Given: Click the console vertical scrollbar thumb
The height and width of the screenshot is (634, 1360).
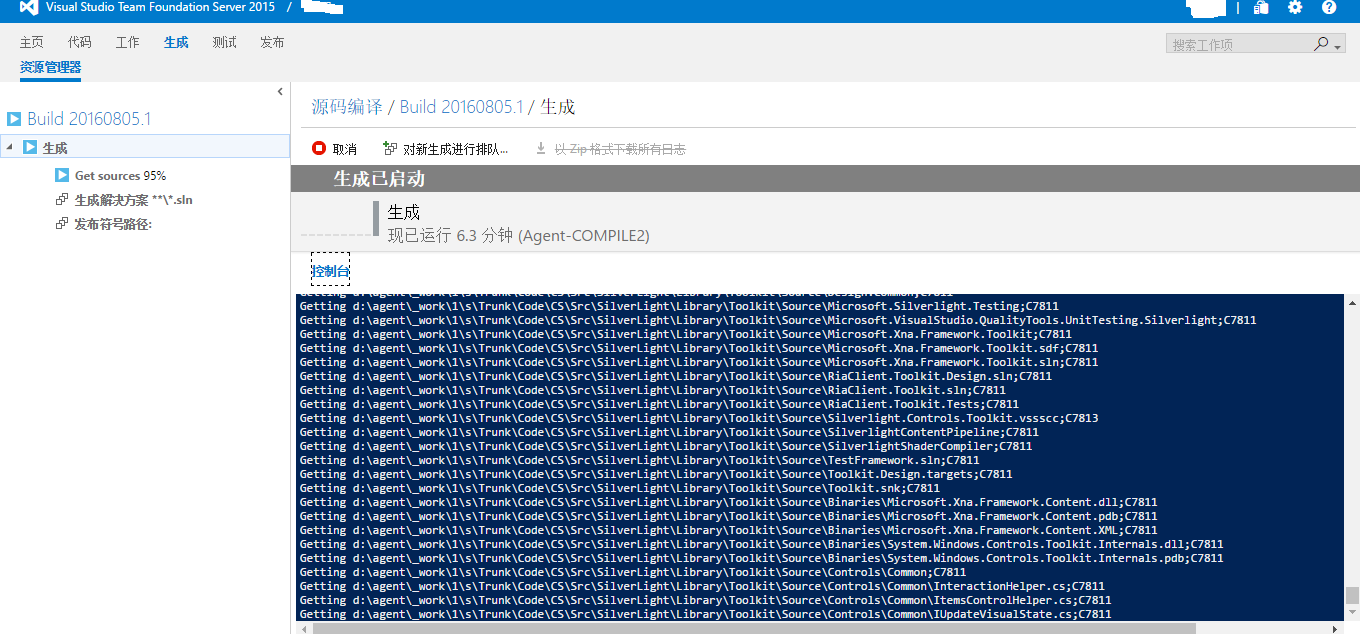Looking at the screenshot, I should click(x=1352, y=595).
